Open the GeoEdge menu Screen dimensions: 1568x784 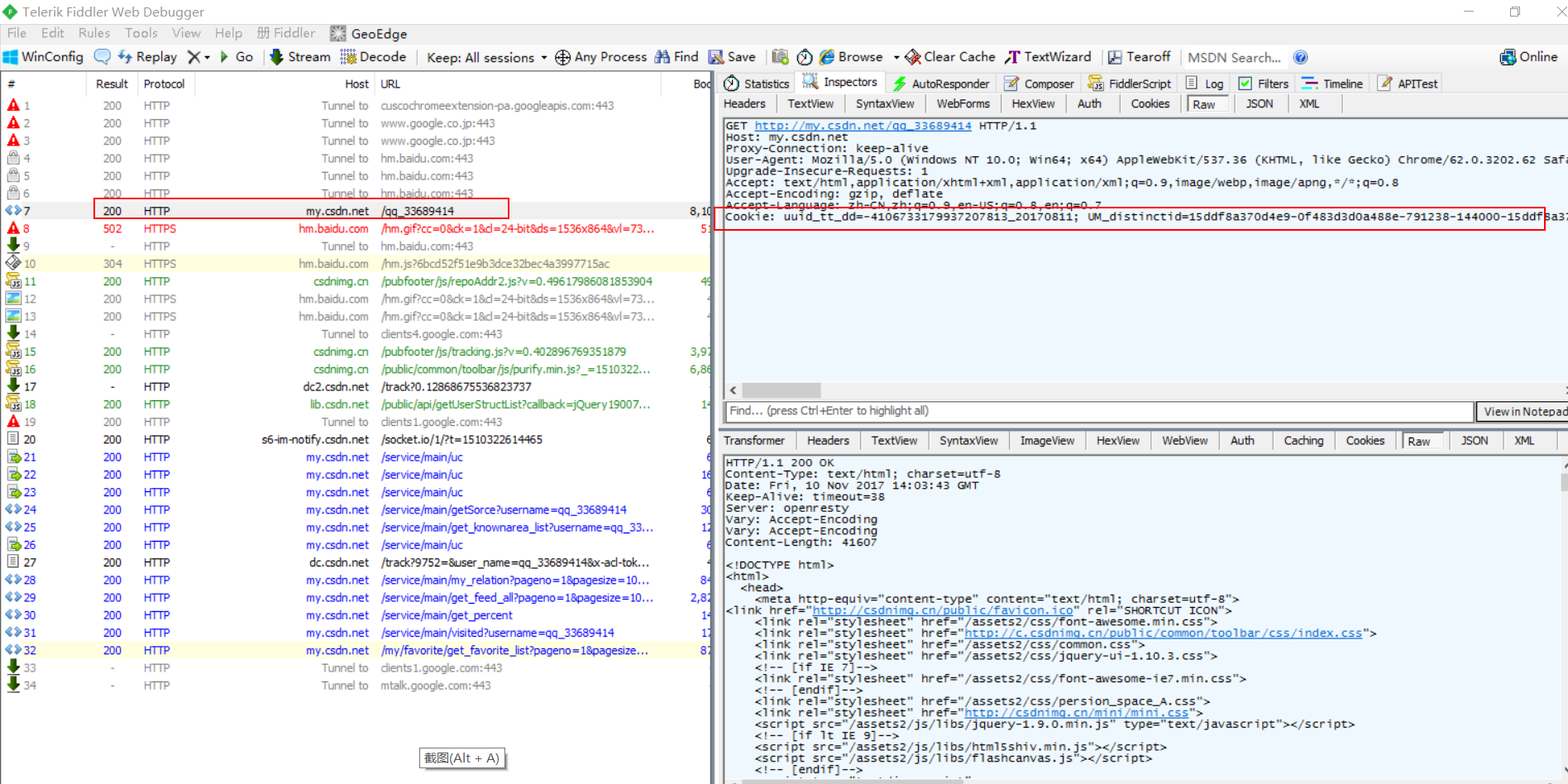(x=369, y=33)
